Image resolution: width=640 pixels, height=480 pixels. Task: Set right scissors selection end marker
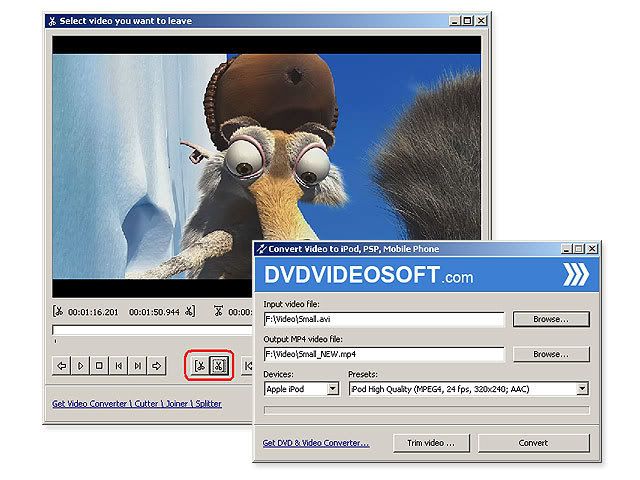(219, 366)
